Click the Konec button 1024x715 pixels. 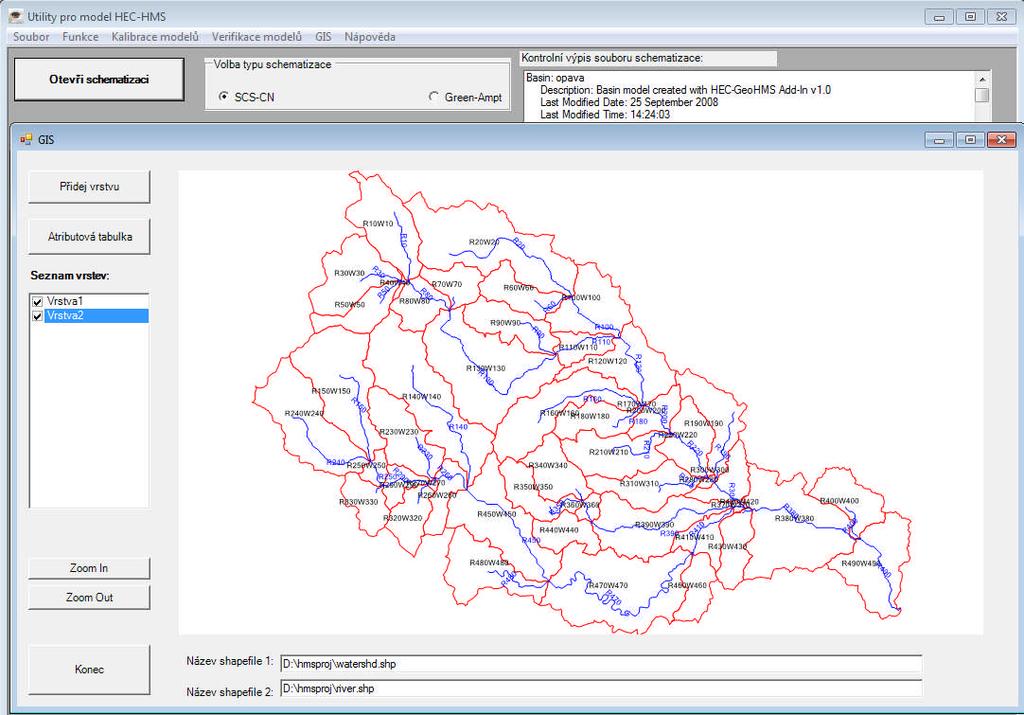click(x=89, y=669)
